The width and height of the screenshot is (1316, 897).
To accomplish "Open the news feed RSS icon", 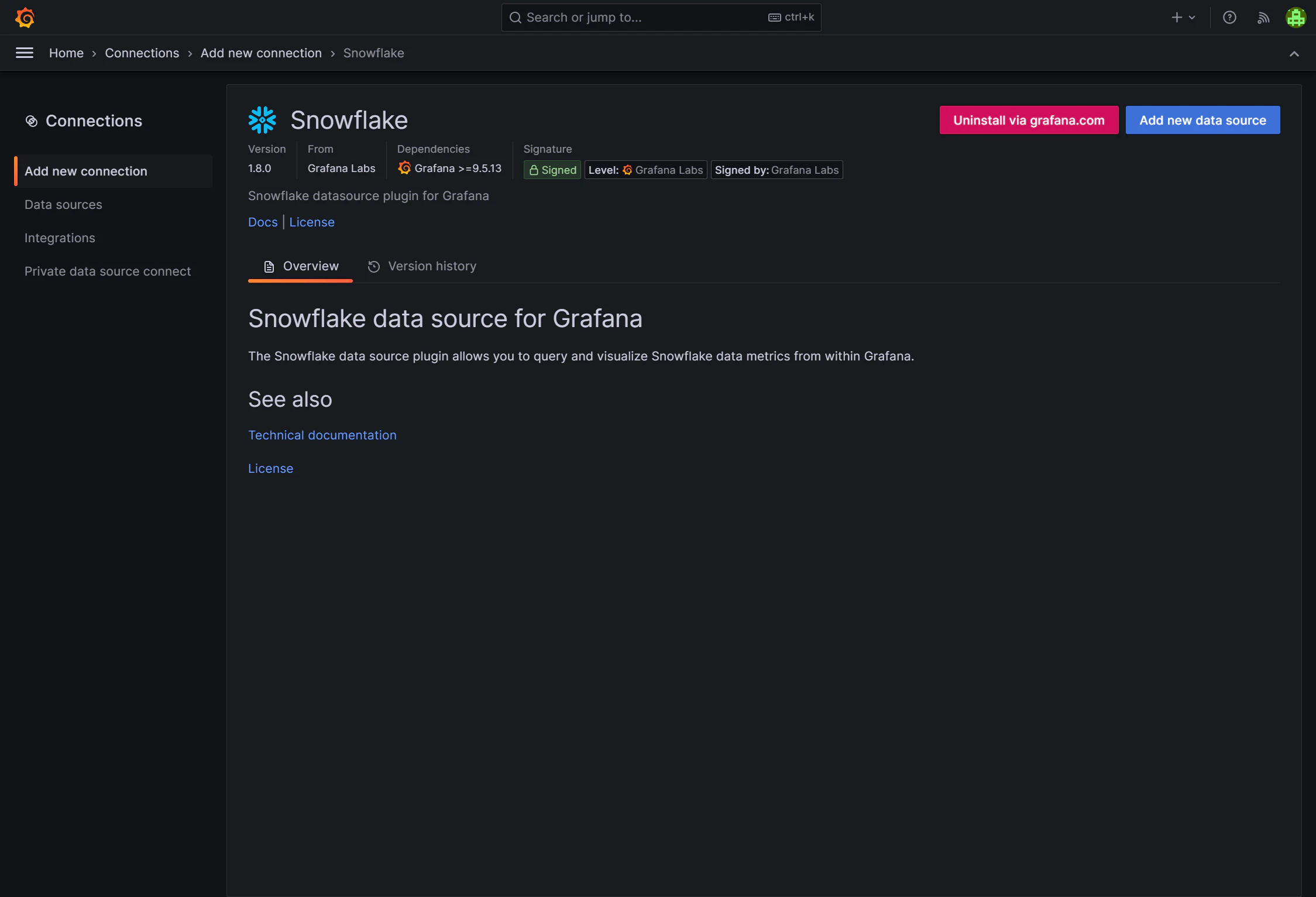I will point(1263,18).
